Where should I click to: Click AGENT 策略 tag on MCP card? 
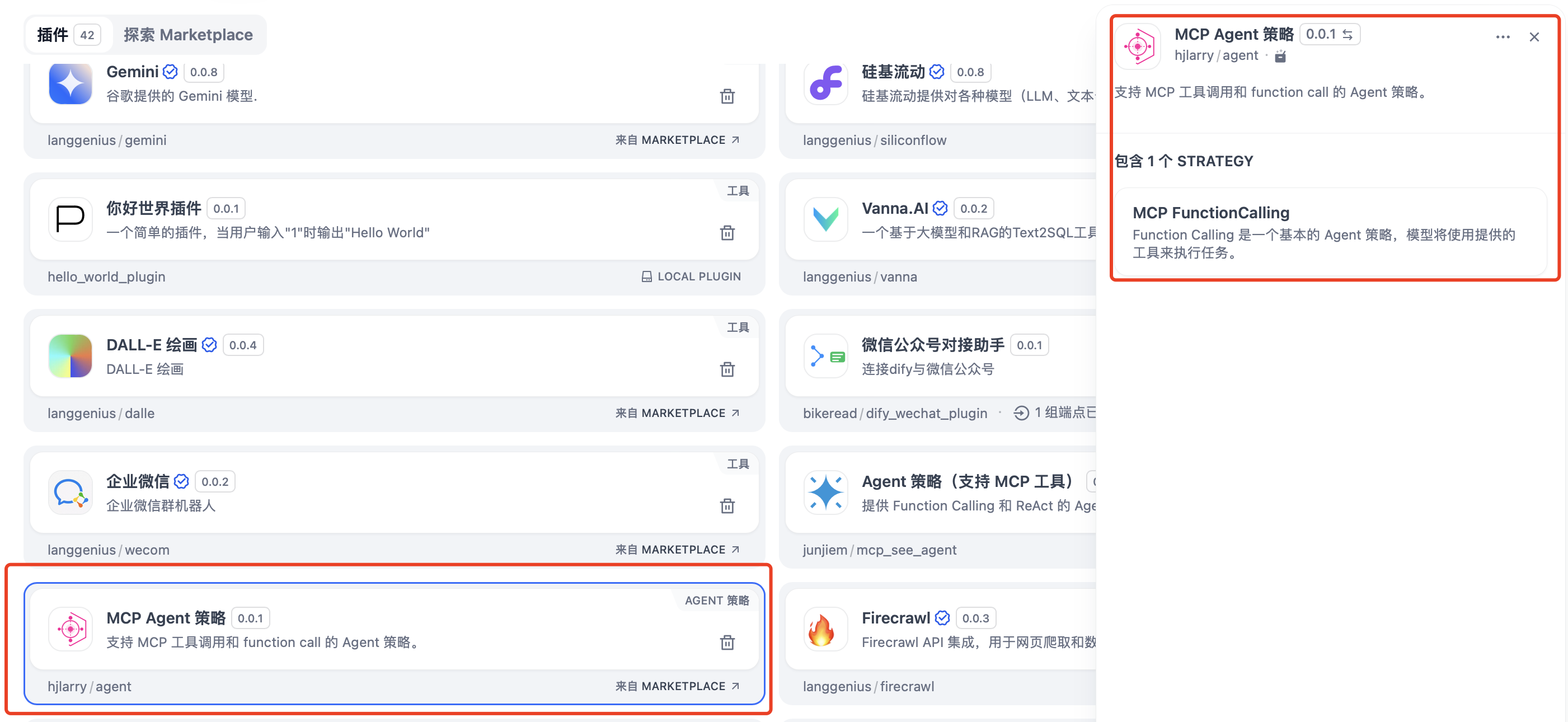click(716, 600)
